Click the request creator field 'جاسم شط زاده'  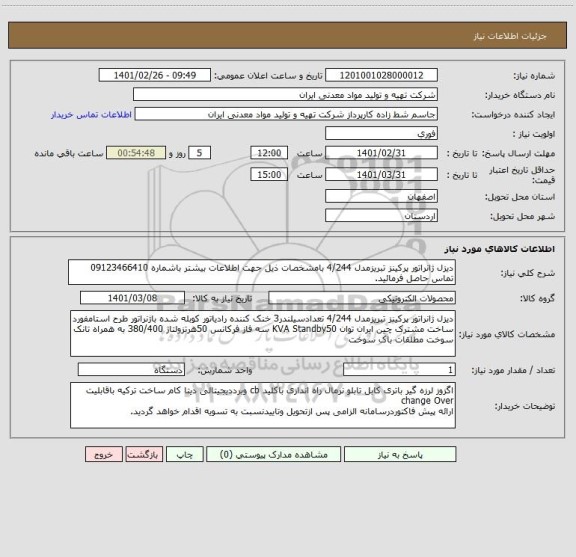(286, 114)
